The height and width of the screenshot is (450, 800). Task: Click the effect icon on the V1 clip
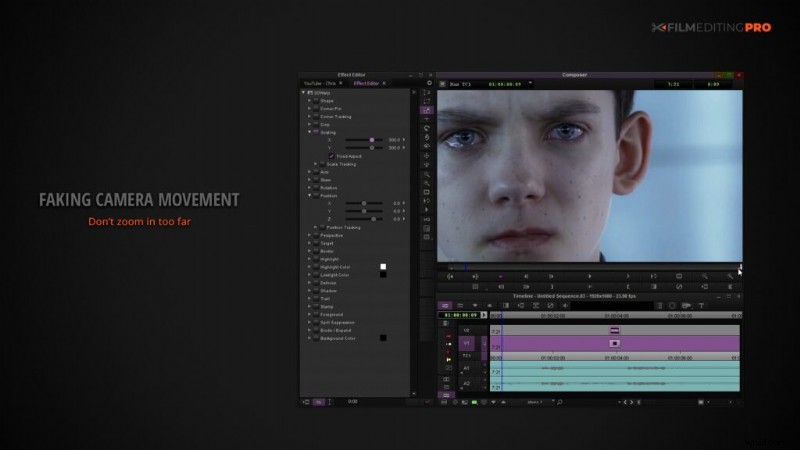[614, 343]
